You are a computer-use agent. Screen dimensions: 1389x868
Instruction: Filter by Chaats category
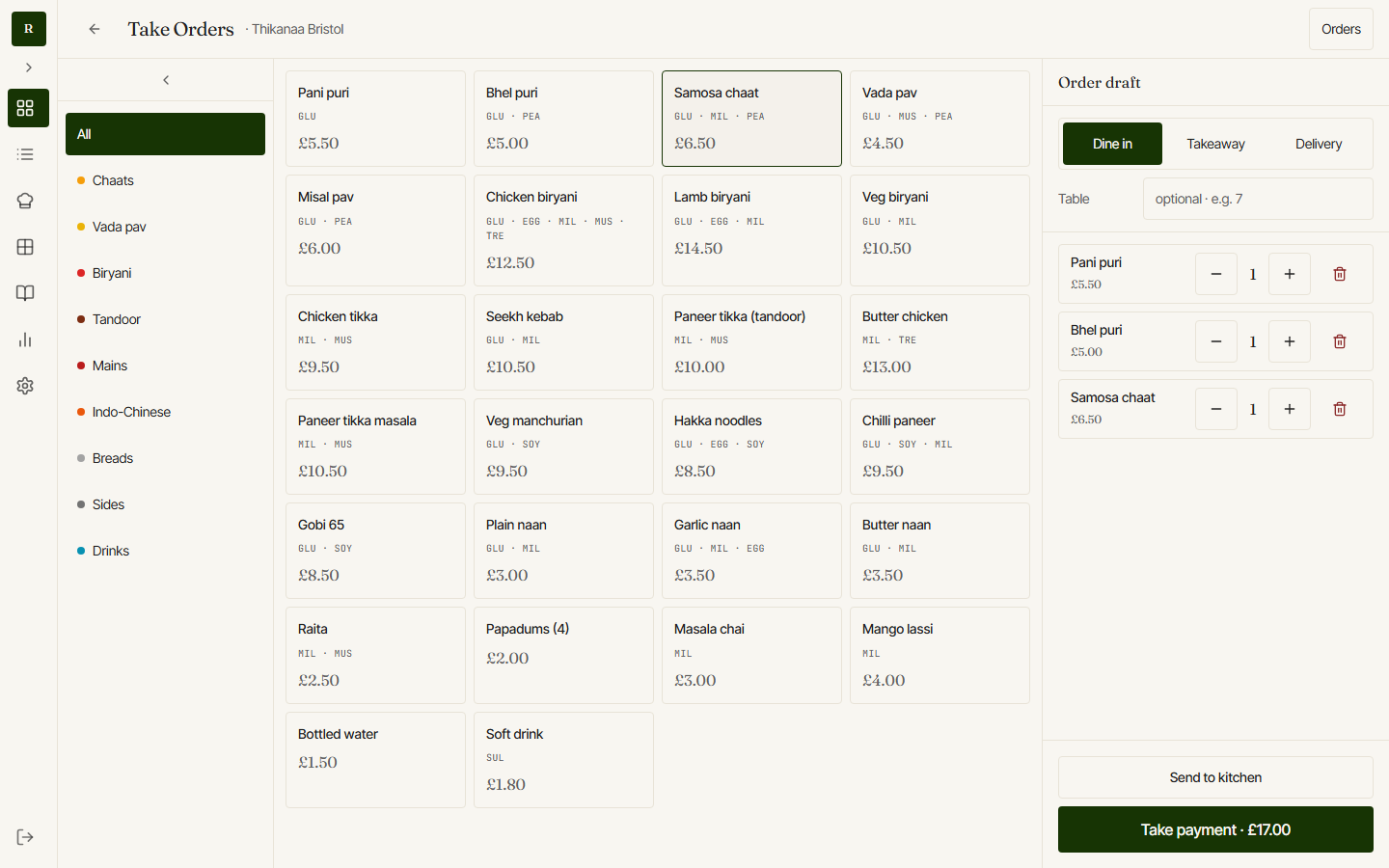[x=165, y=180]
